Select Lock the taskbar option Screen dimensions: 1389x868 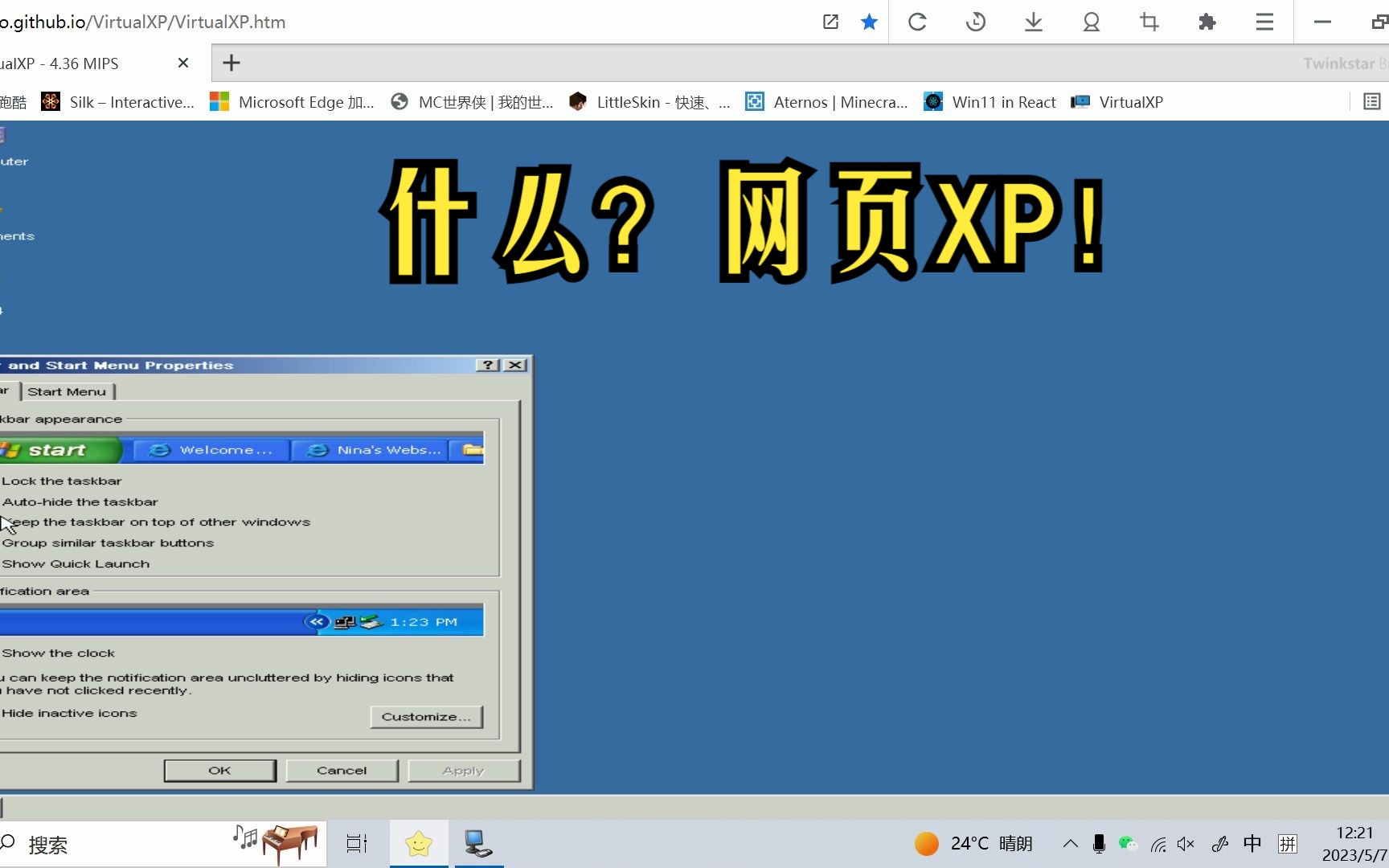(x=61, y=481)
